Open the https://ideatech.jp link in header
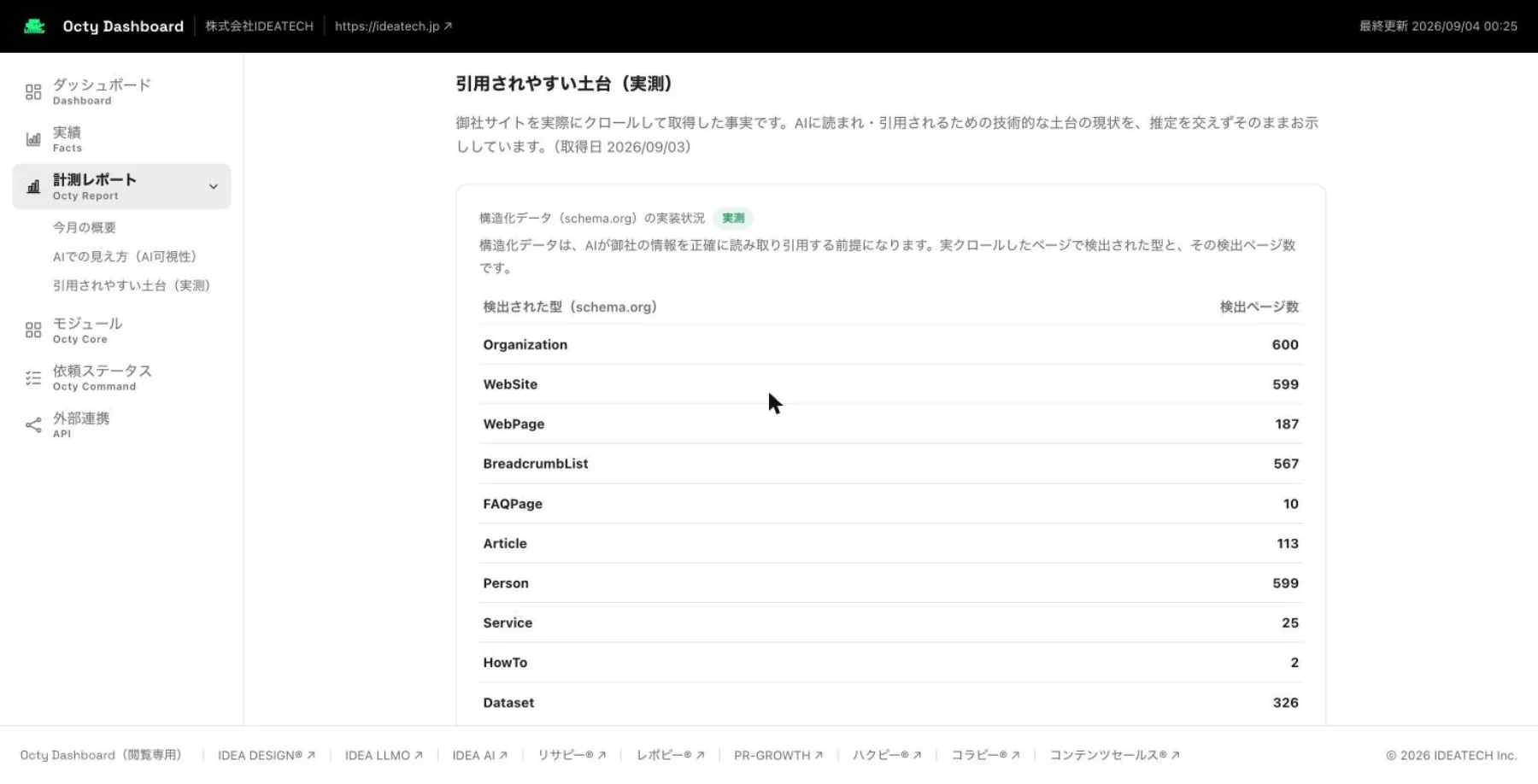1538x784 pixels. 393,26
